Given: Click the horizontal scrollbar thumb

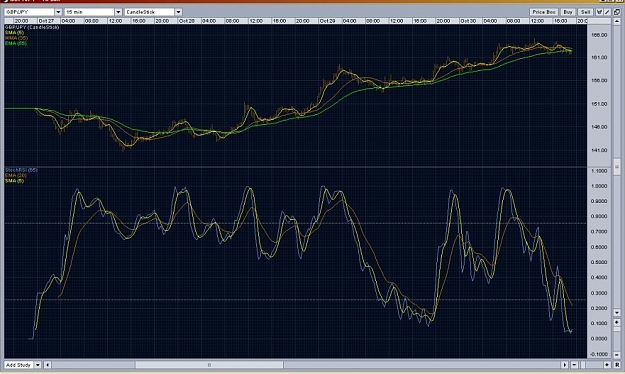Looking at the screenshot, I should click(209, 365).
